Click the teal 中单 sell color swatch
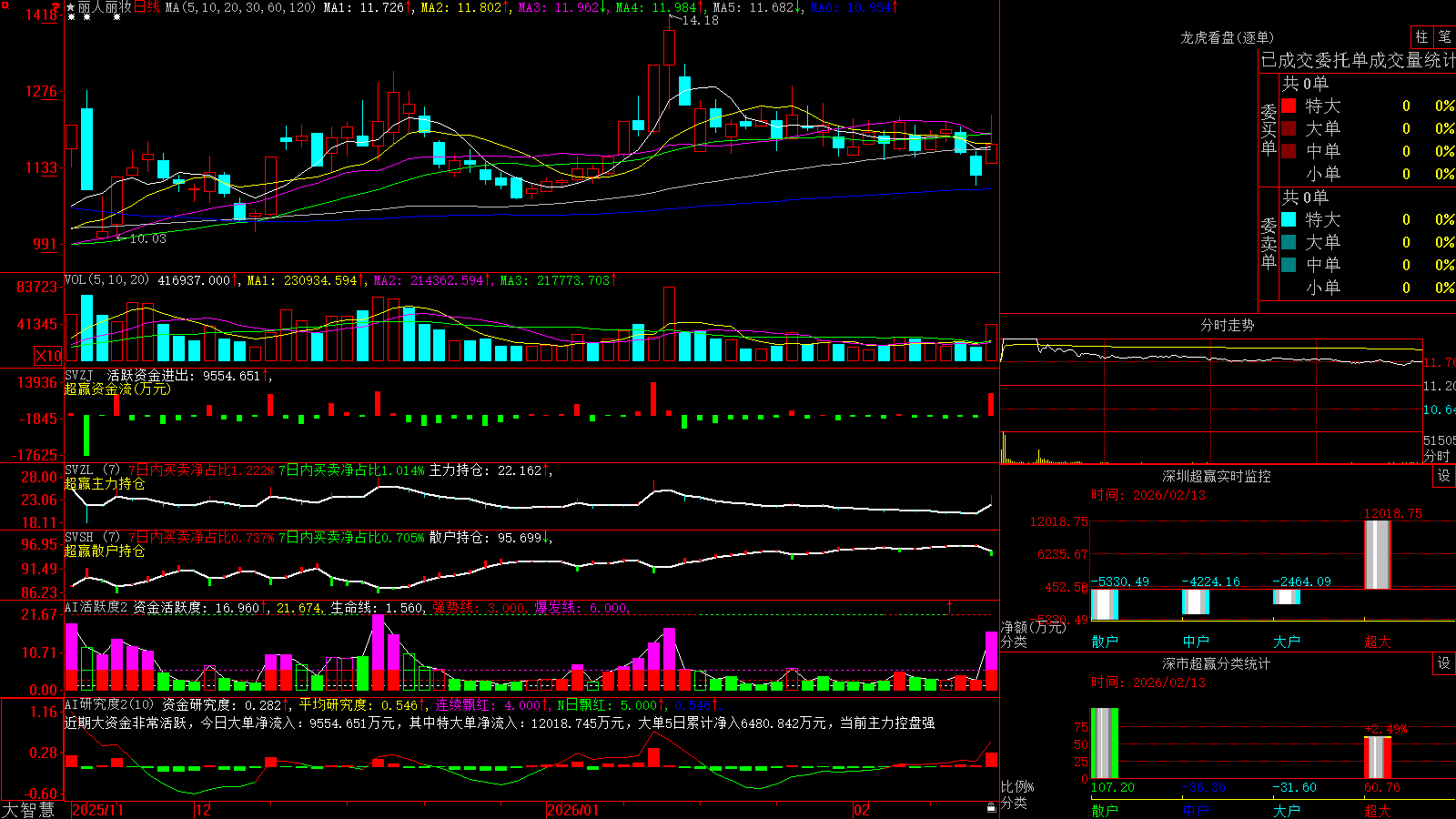 tap(1289, 265)
